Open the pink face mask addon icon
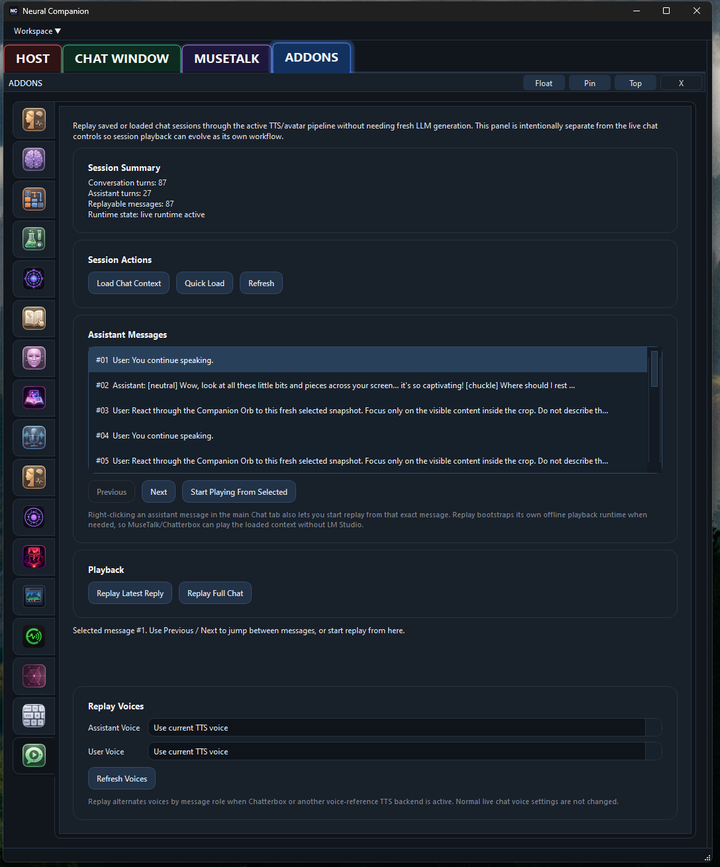720x867 pixels. [34, 358]
